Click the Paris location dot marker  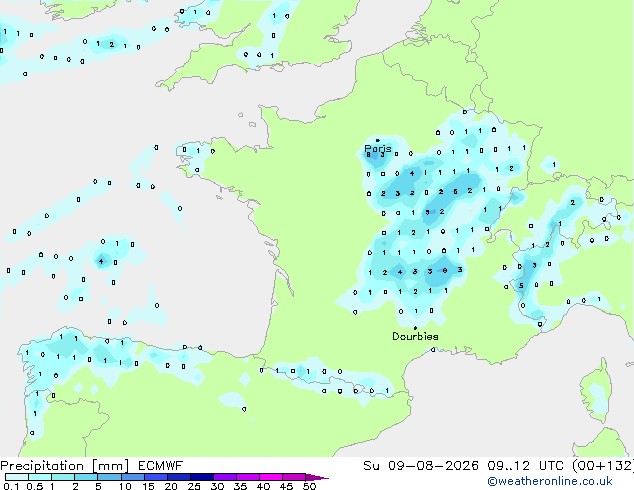378,140
